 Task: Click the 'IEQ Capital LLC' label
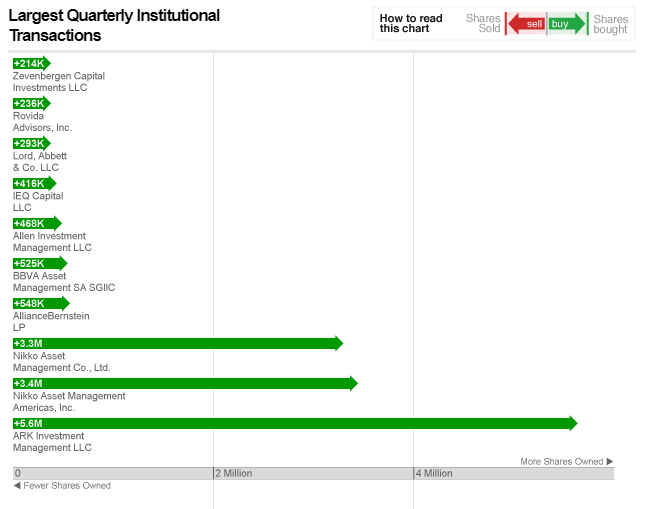[38, 202]
